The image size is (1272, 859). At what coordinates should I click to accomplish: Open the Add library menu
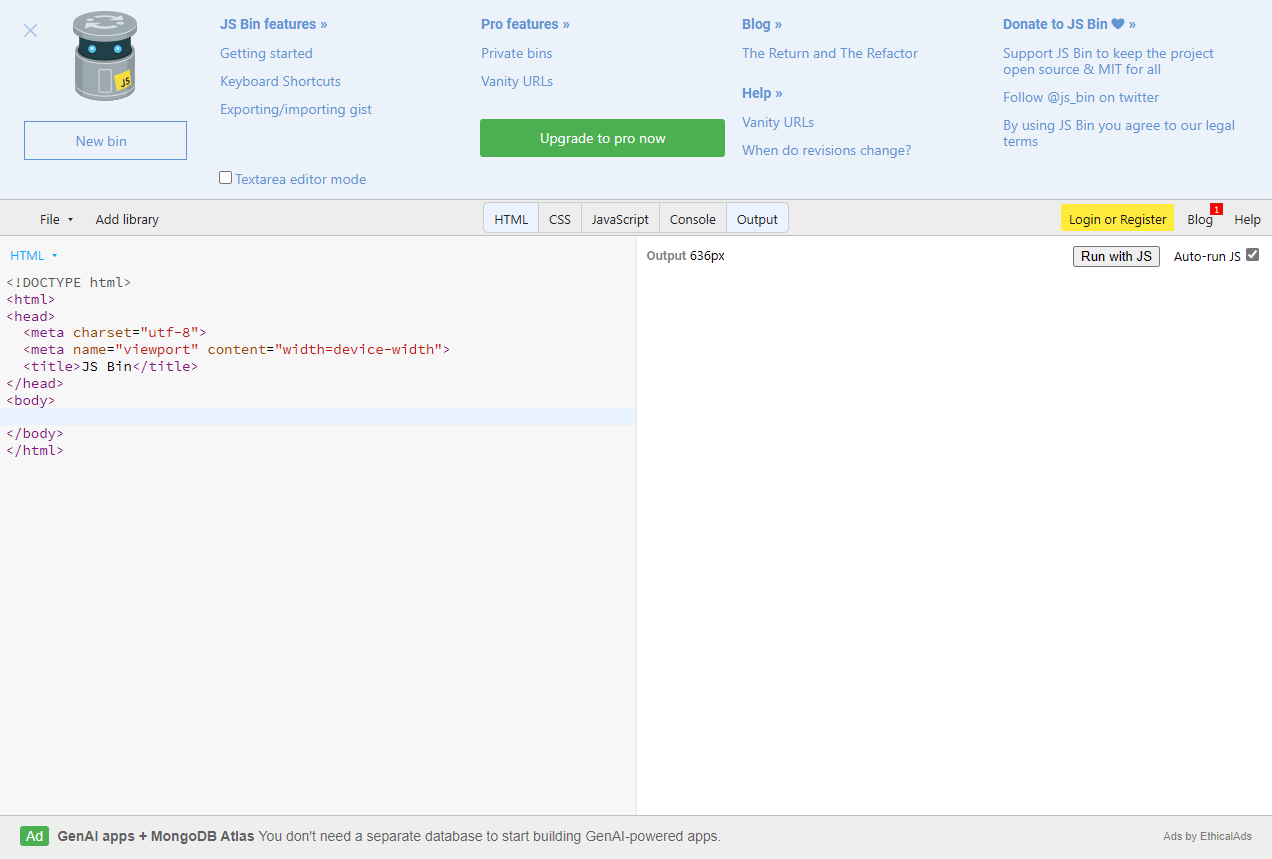pos(127,219)
